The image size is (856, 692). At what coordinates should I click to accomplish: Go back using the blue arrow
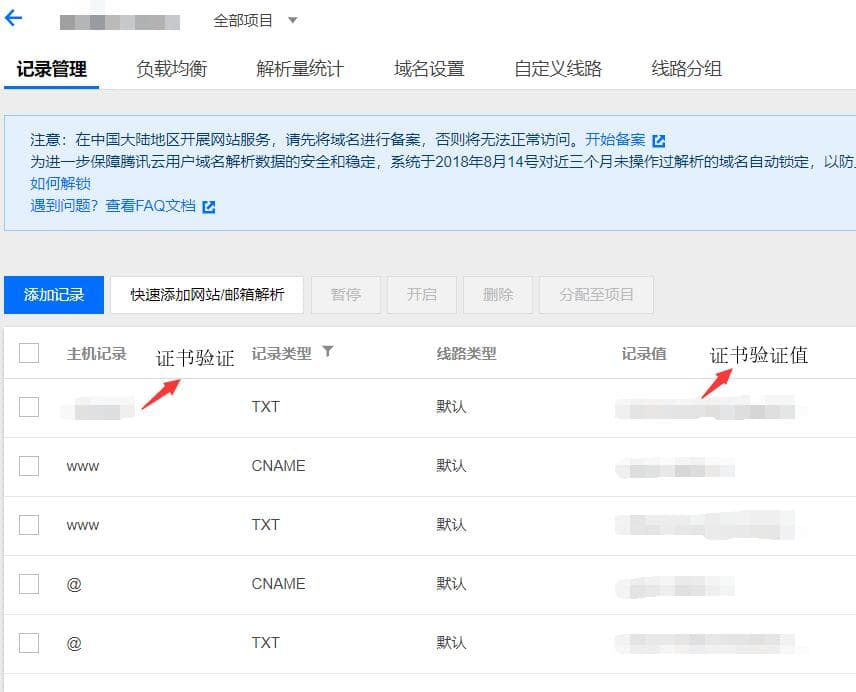pyautogui.click(x=13, y=18)
